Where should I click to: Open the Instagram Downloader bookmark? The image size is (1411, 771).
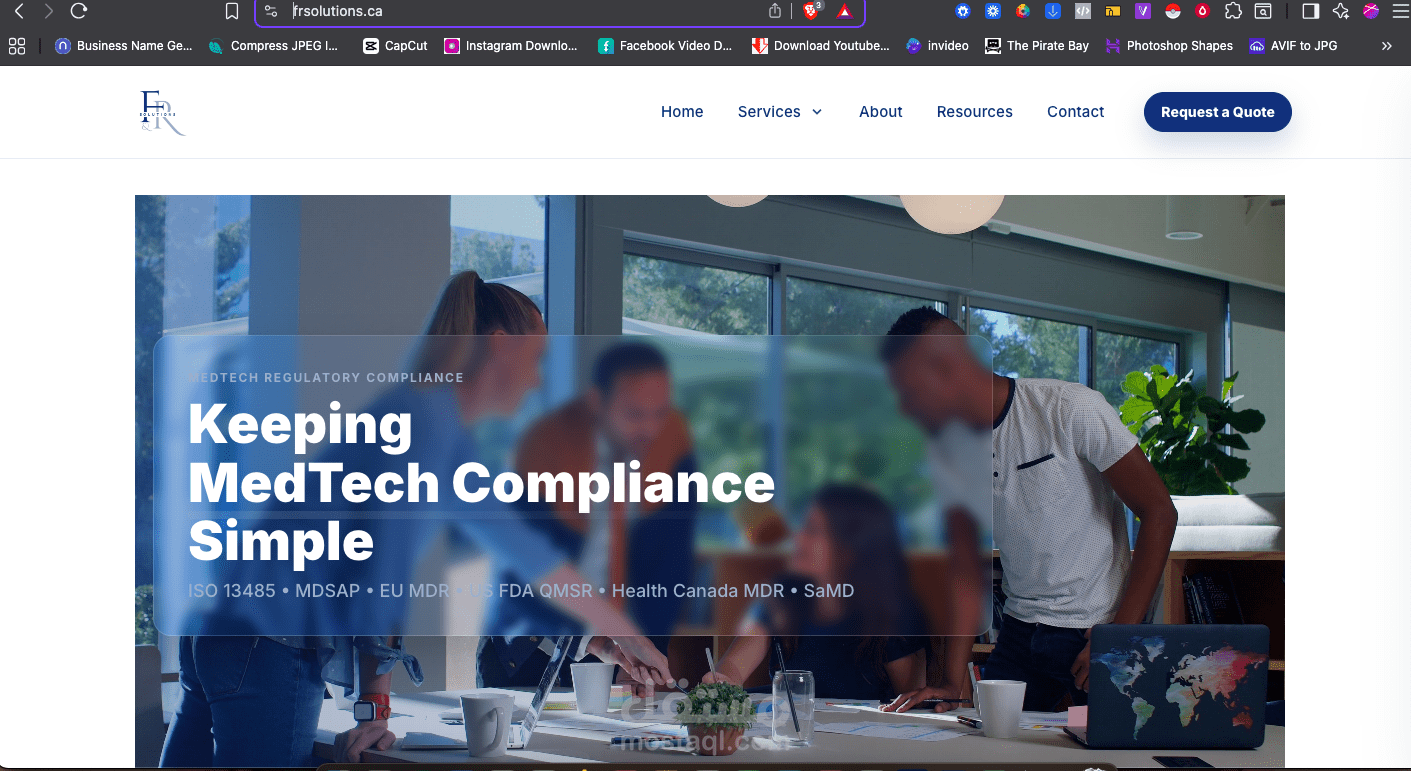point(510,45)
